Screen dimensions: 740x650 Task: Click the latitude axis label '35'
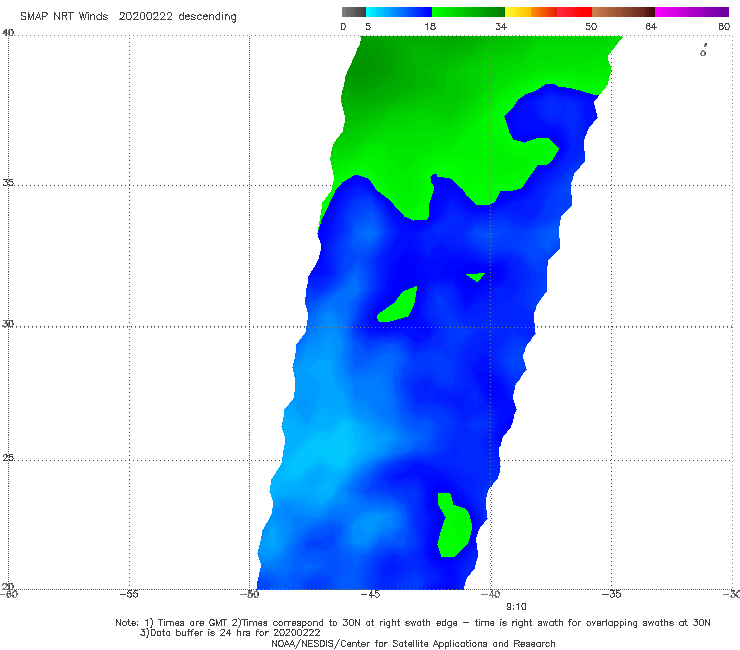(x=8, y=182)
